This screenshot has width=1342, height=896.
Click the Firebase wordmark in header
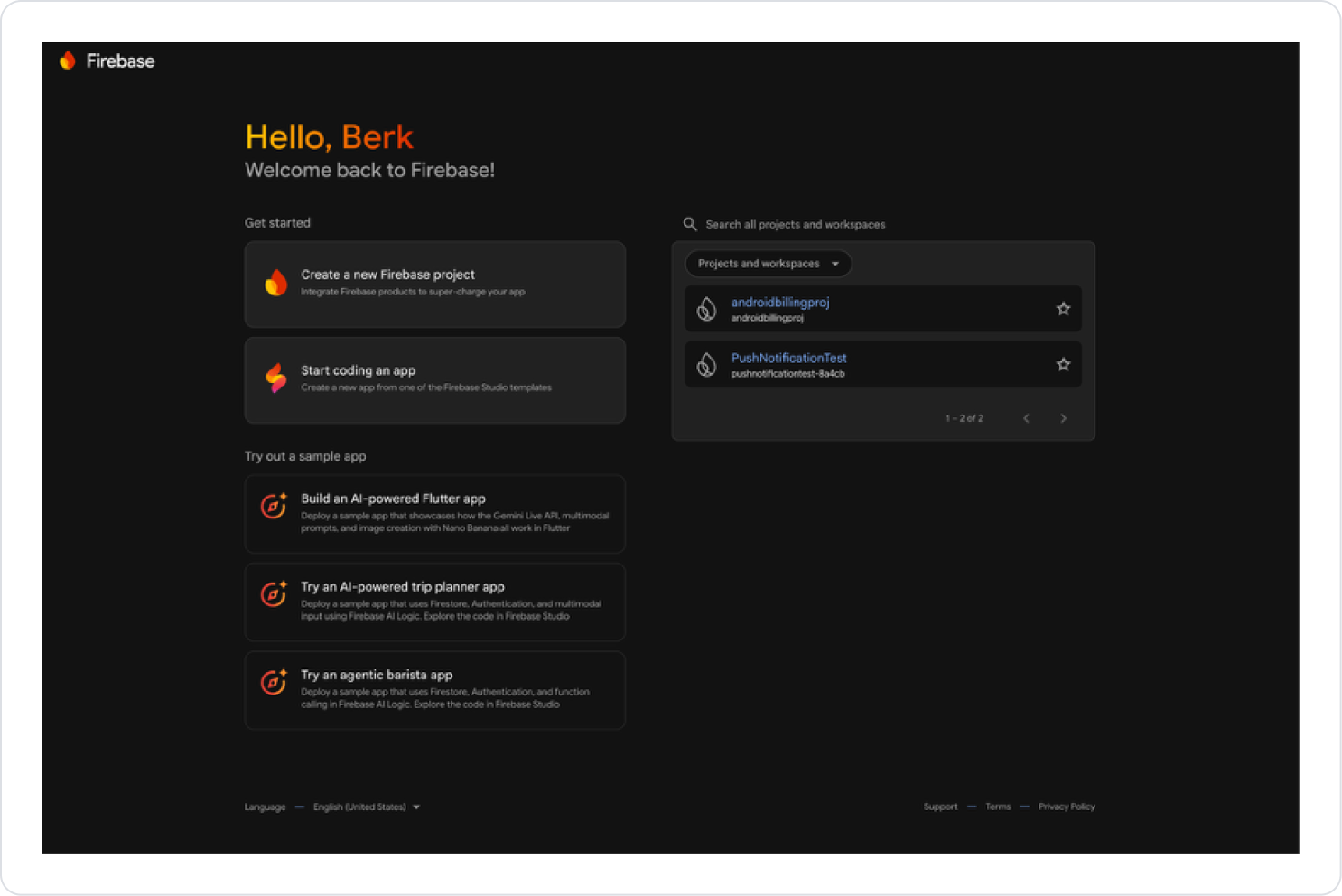[120, 61]
